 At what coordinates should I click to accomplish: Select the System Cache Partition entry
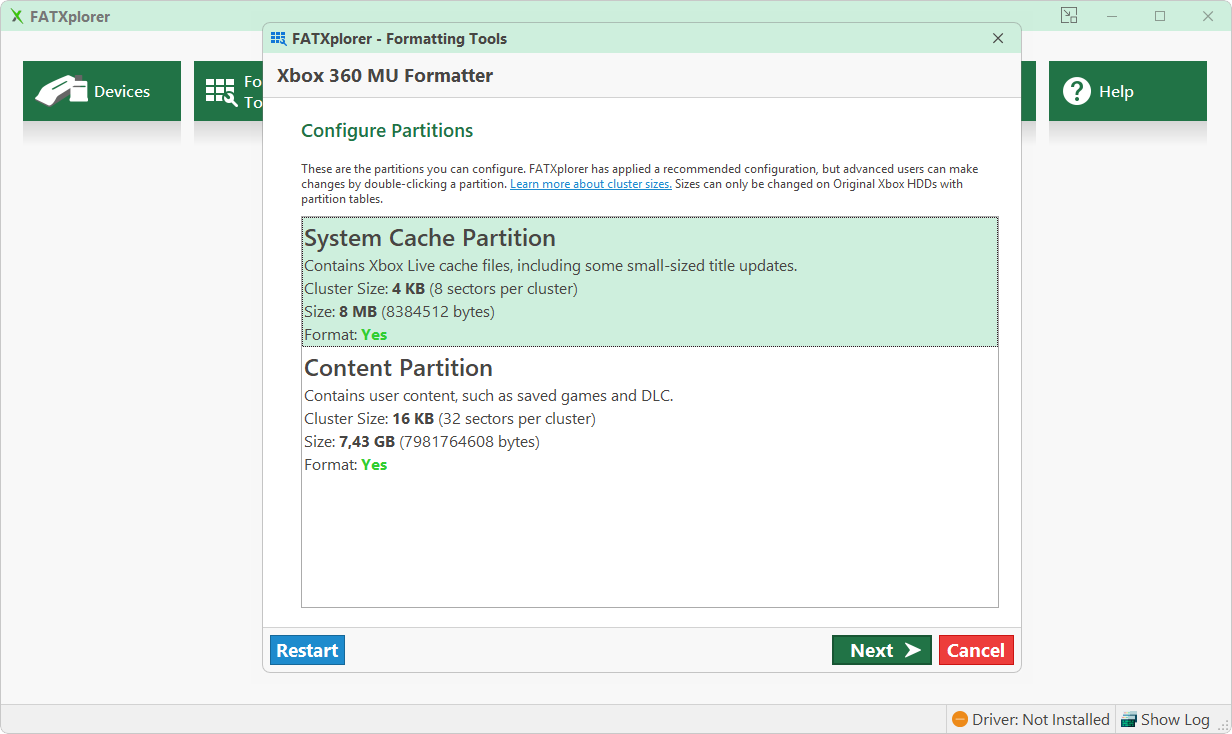point(650,282)
